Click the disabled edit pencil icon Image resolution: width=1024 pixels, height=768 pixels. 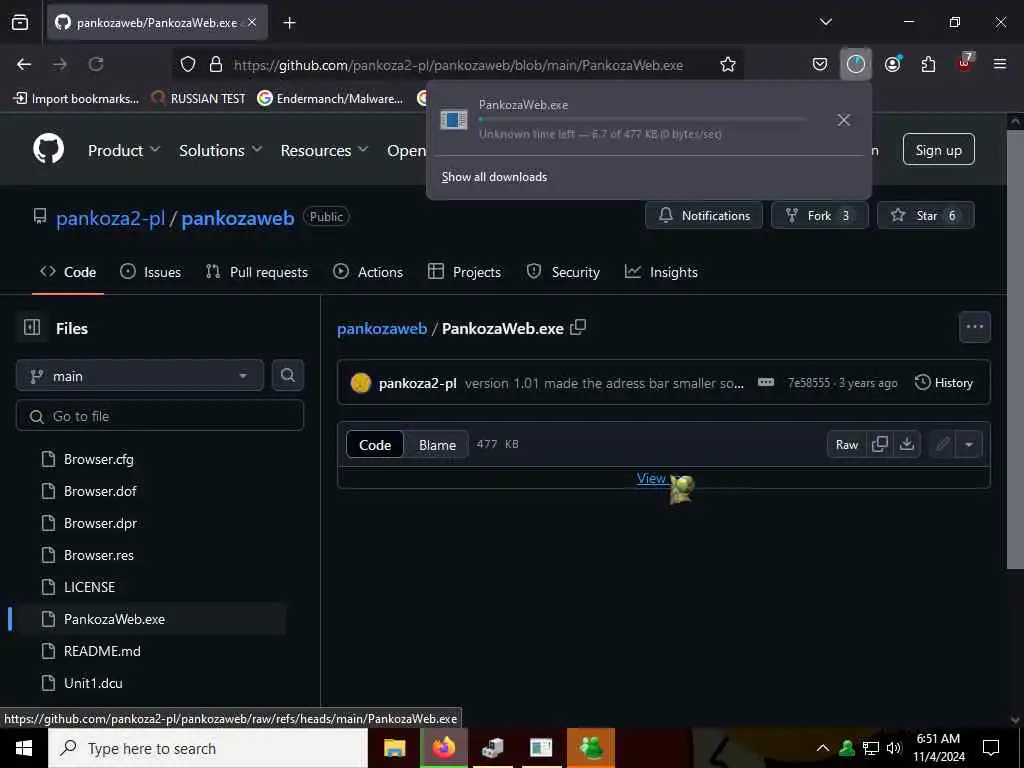(942, 444)
